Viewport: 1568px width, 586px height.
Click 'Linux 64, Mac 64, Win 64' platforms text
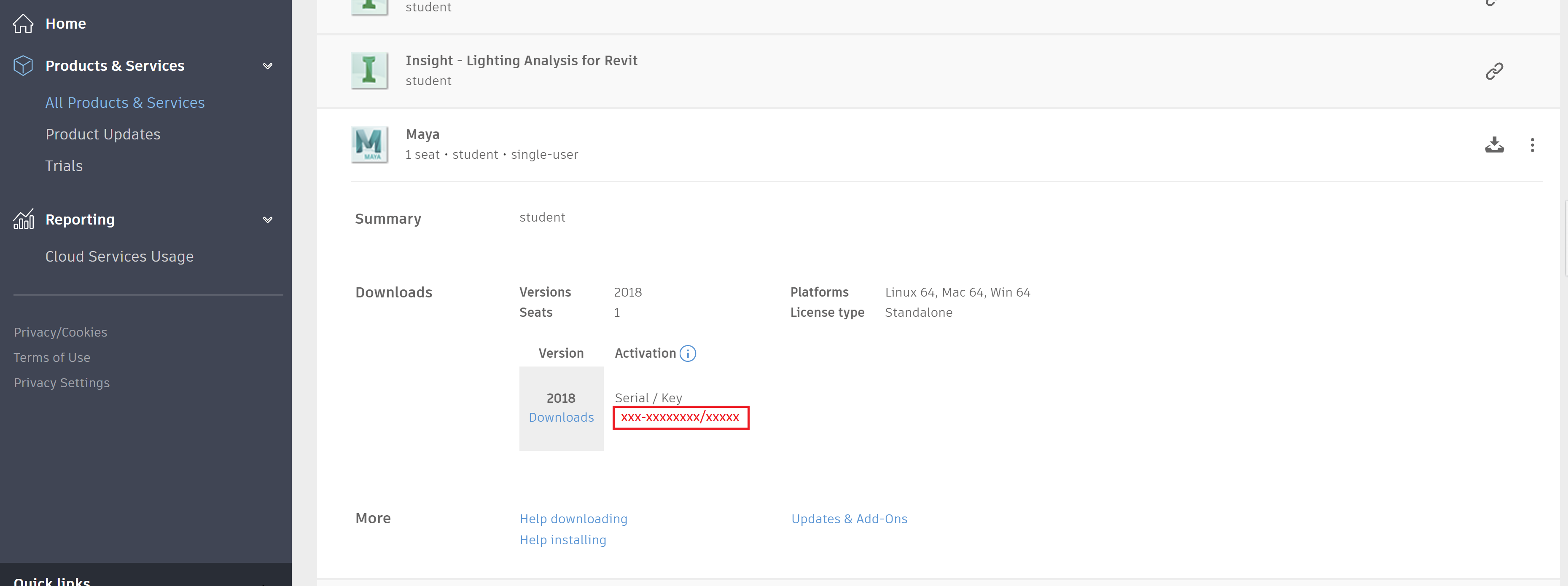pyautogui.click(x=957, y=293)
